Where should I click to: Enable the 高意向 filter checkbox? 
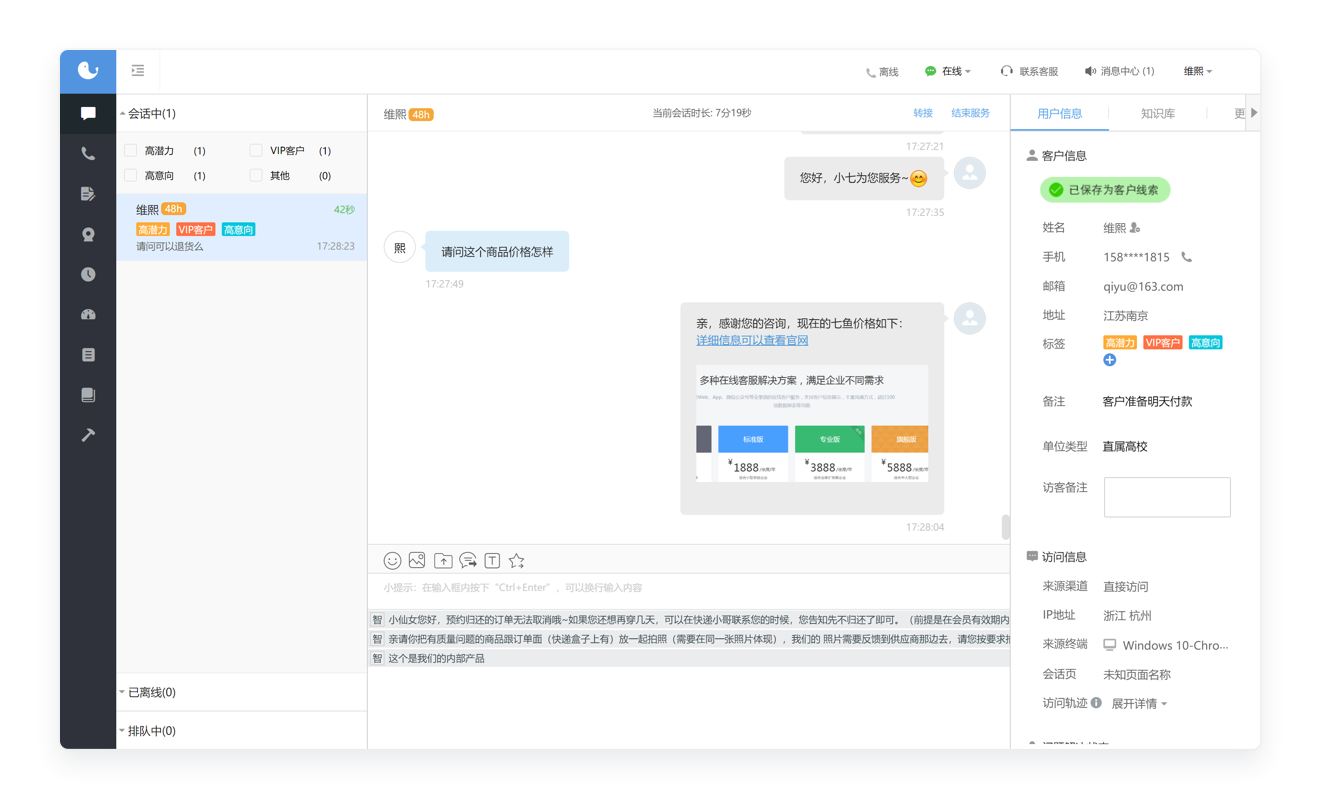pos(131,176)
